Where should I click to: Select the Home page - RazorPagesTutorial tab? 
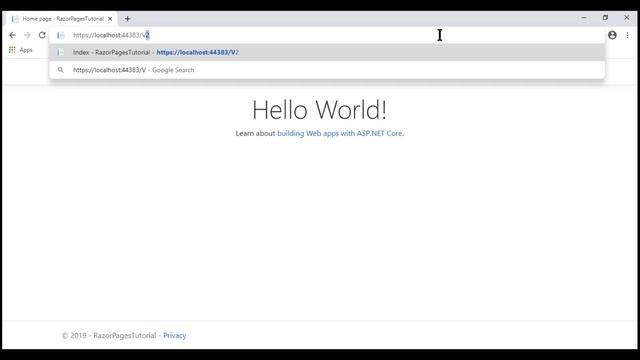pyautogui.click(x=61, y=19)
